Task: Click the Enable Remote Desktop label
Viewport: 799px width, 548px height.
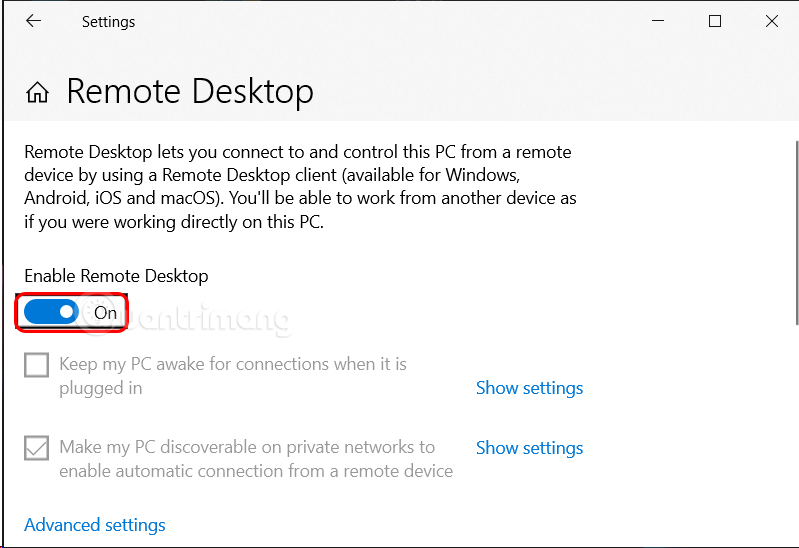Action: (x=116, y=276)
